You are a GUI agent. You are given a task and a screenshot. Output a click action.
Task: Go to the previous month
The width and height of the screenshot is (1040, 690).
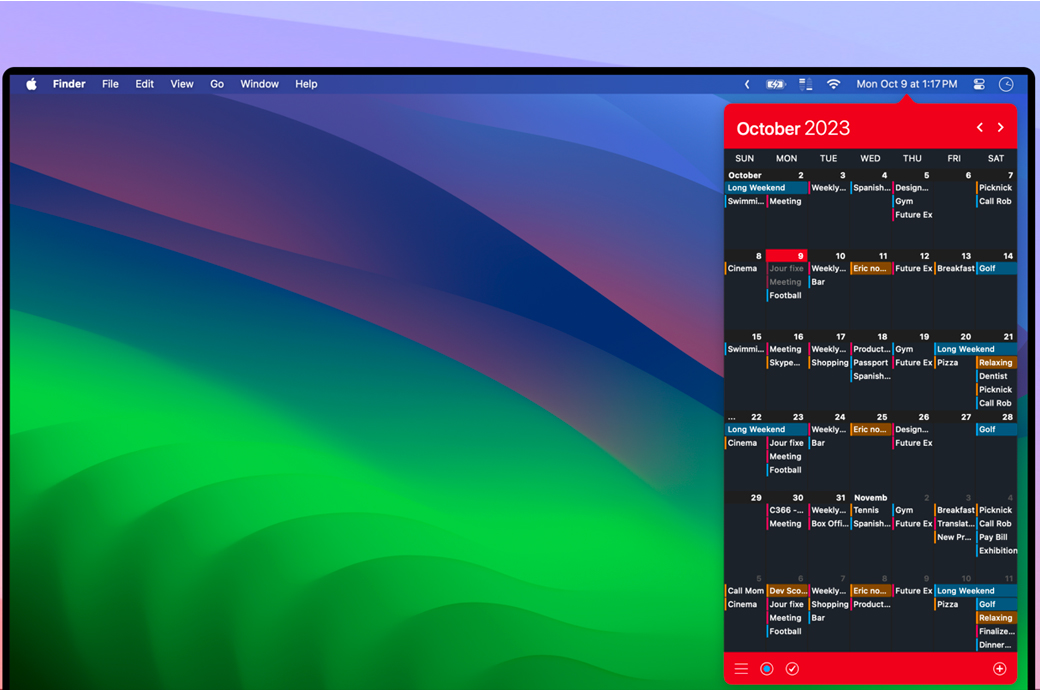(980, 128)
